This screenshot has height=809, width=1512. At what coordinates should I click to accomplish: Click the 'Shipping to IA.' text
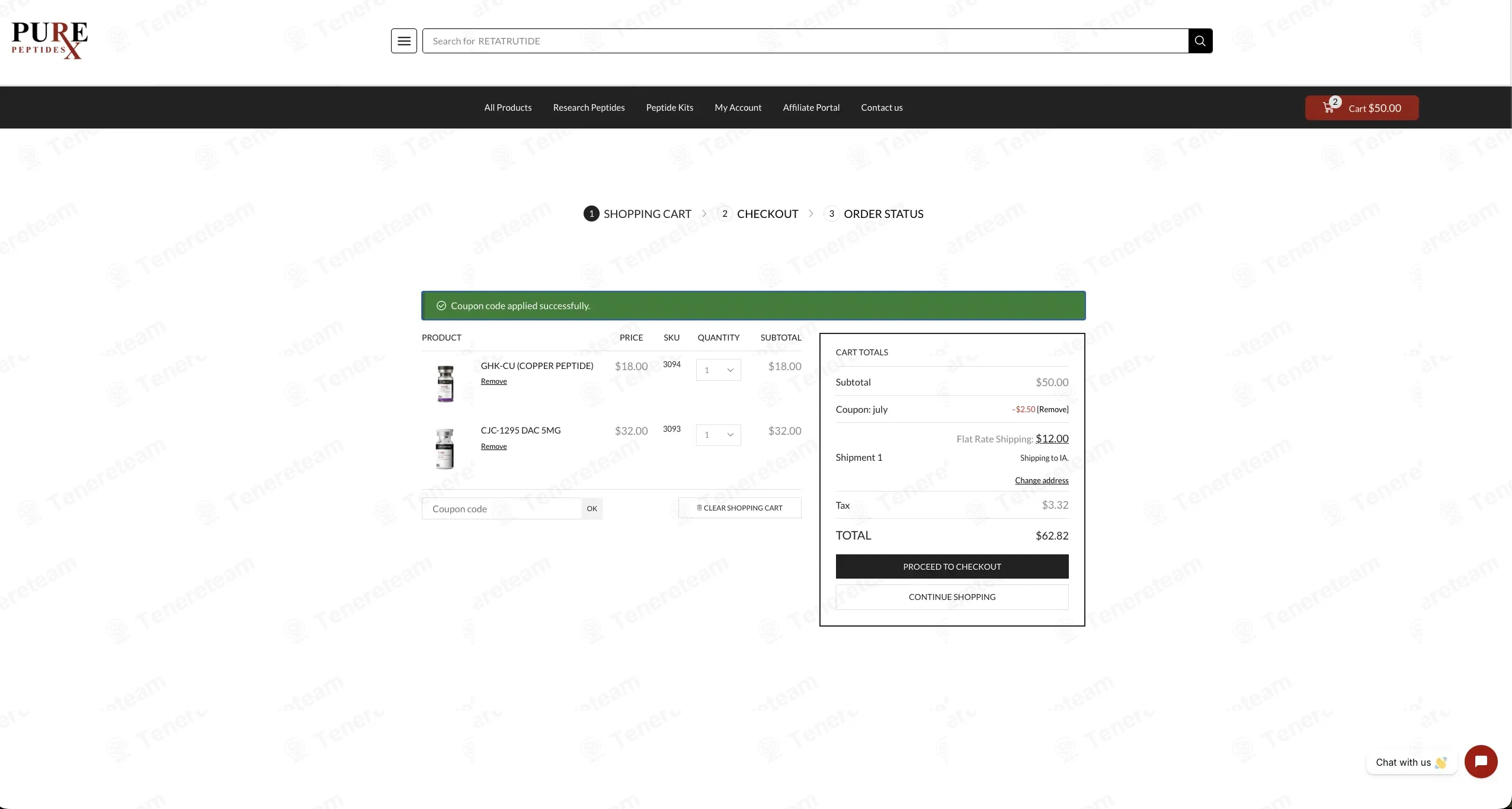[1044, 458]
